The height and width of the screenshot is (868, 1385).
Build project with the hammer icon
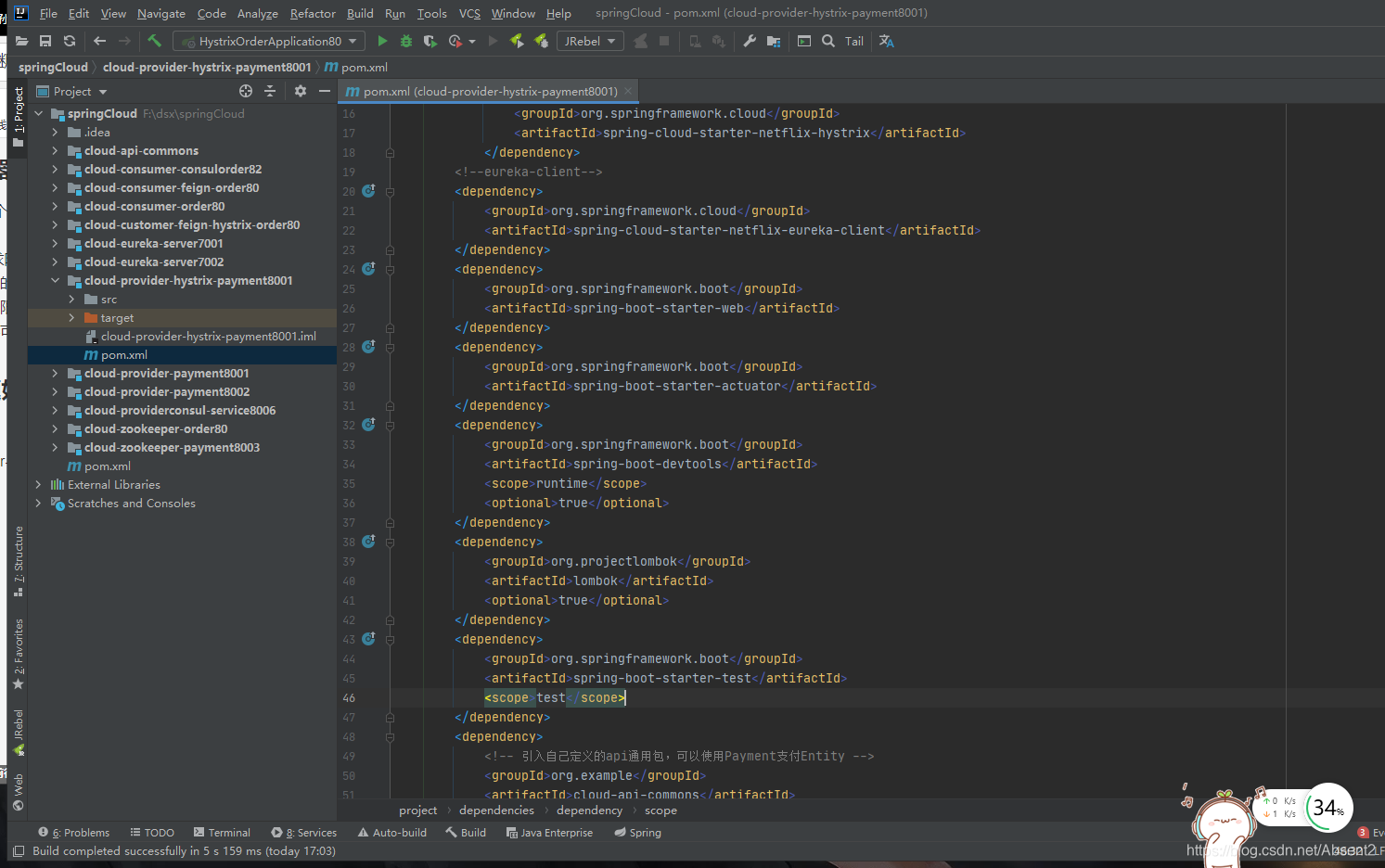pos(155,41)
